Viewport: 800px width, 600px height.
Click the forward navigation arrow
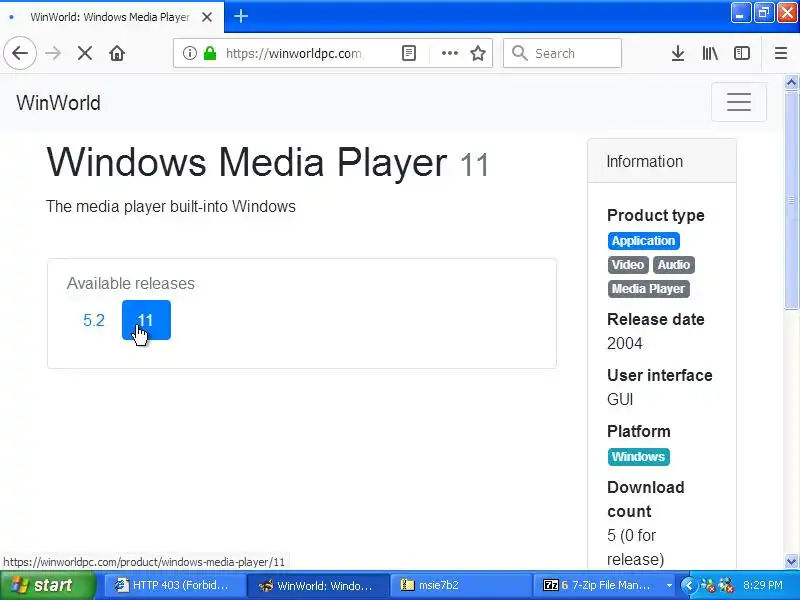coord(53,53)
